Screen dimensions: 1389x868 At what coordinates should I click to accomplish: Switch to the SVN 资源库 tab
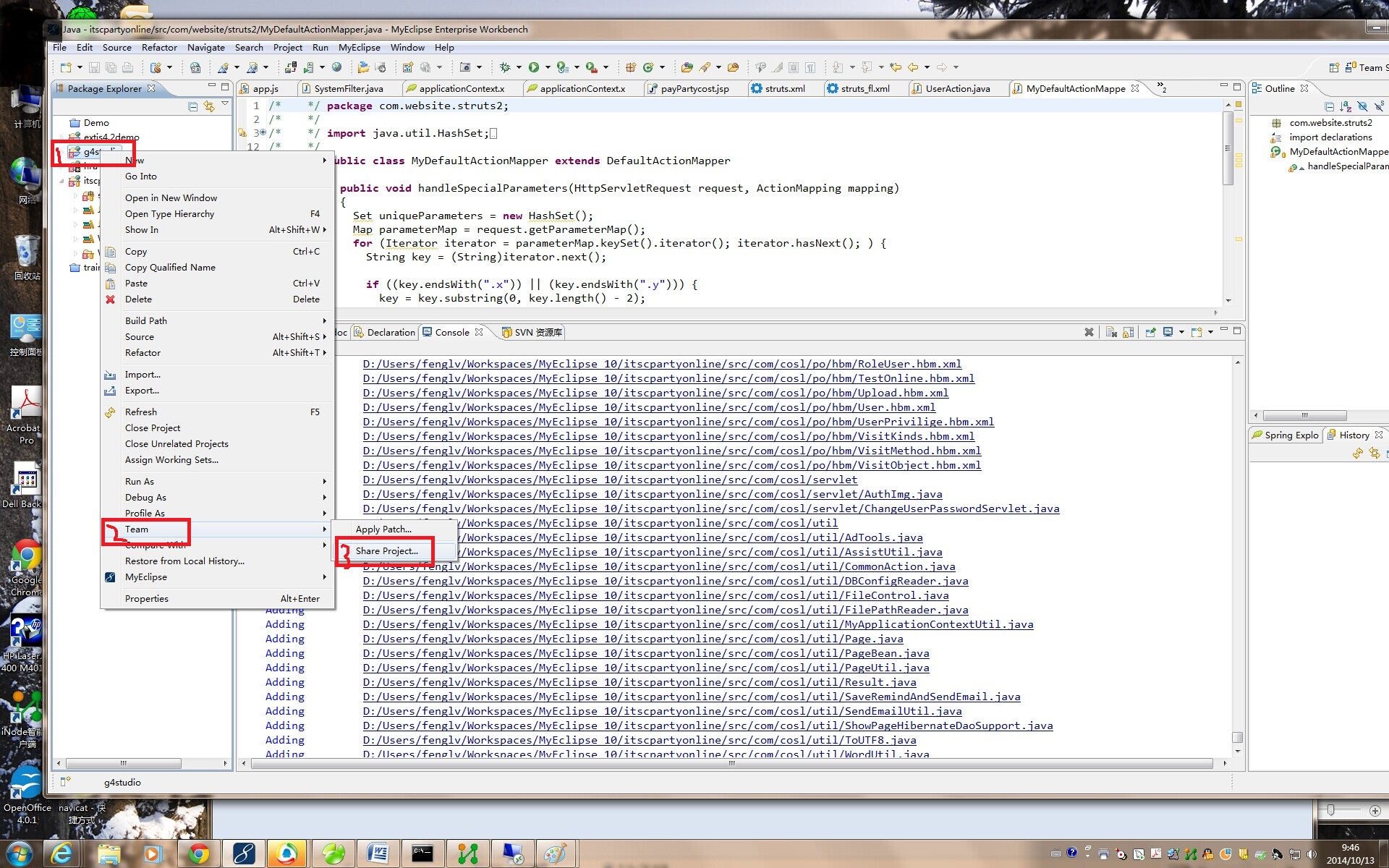[533, 332]
